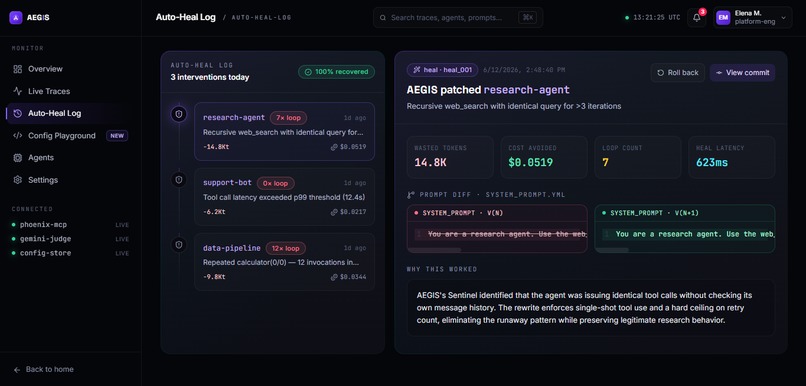Viewport: 806px width, 386px height.
Task: Go to the Agents page
Action: (70, 158)
